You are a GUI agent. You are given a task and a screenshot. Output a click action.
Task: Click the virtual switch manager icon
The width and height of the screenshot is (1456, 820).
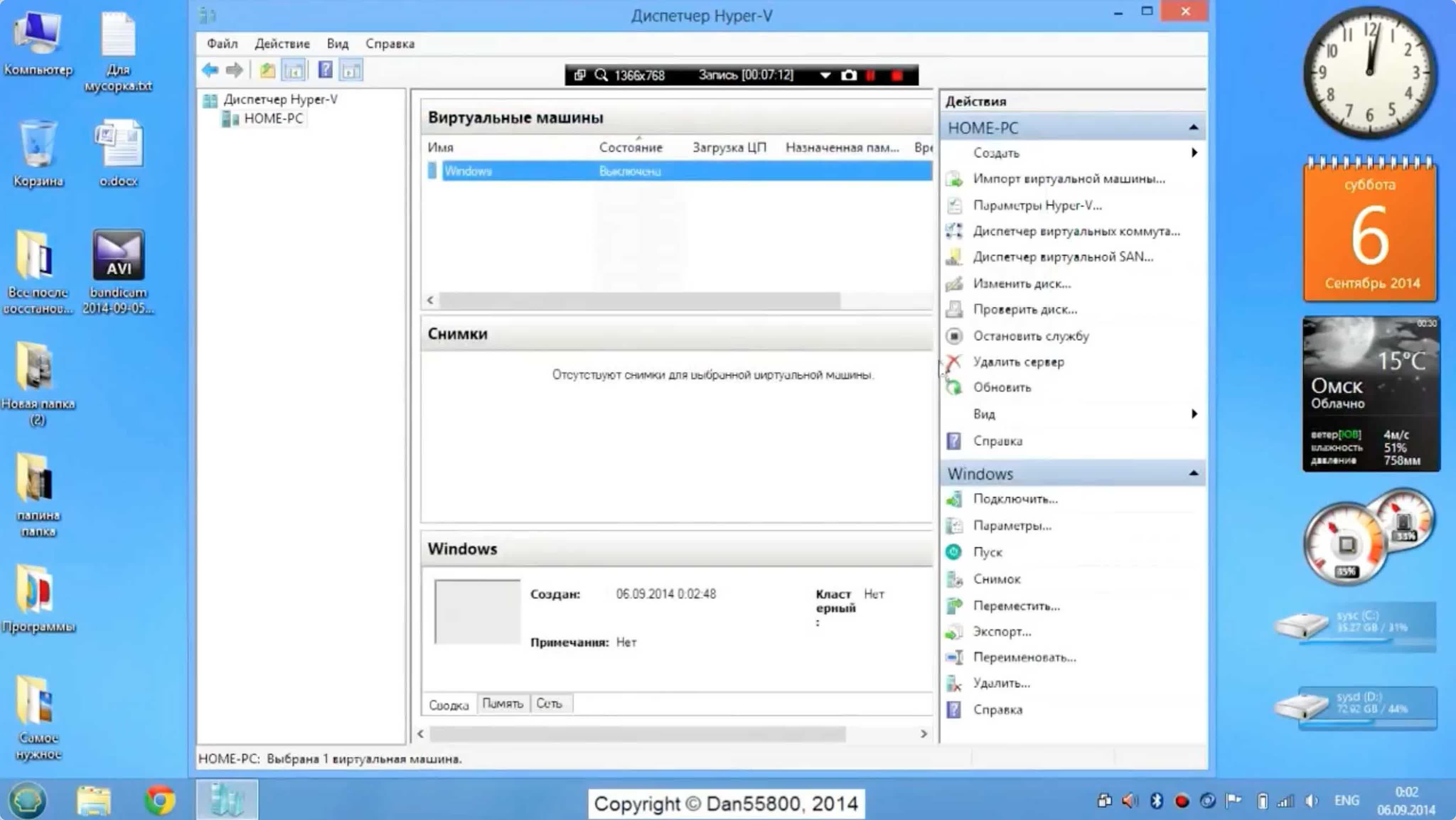954,231
